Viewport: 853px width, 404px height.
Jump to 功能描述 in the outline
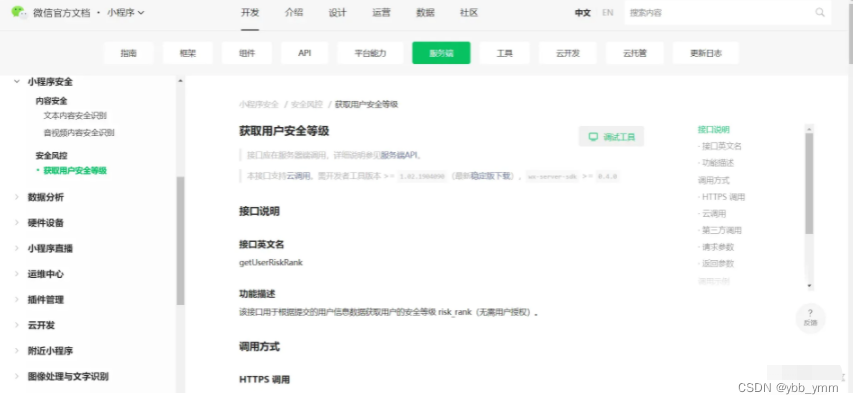tap(718, 163)
